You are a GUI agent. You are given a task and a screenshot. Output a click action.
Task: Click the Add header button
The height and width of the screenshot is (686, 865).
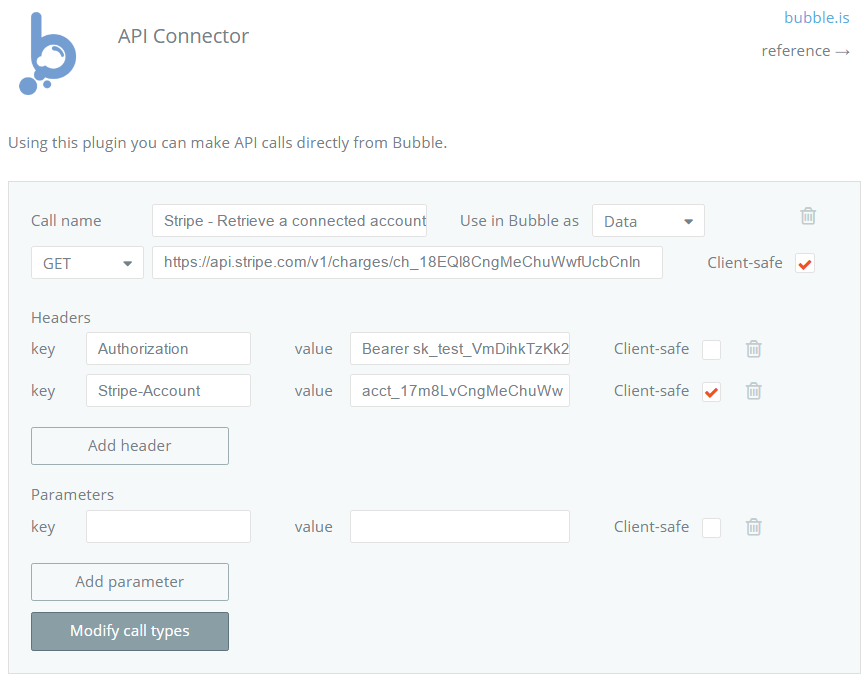tap(130, 446)
